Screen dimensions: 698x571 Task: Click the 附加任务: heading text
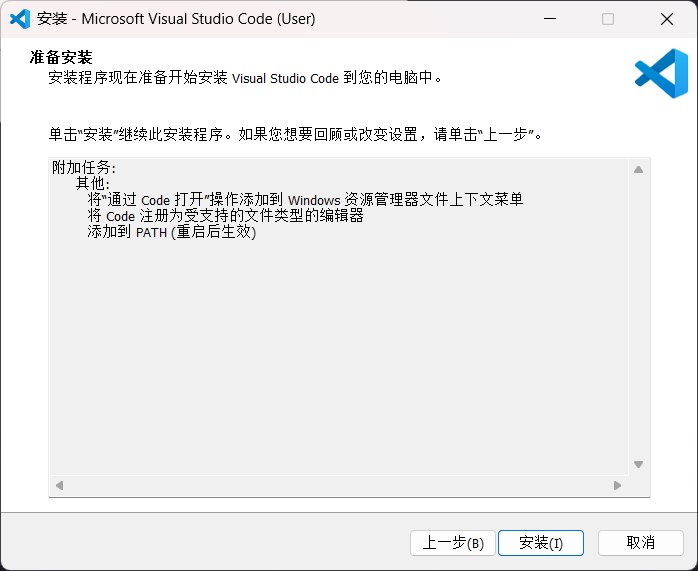[84, 168]
